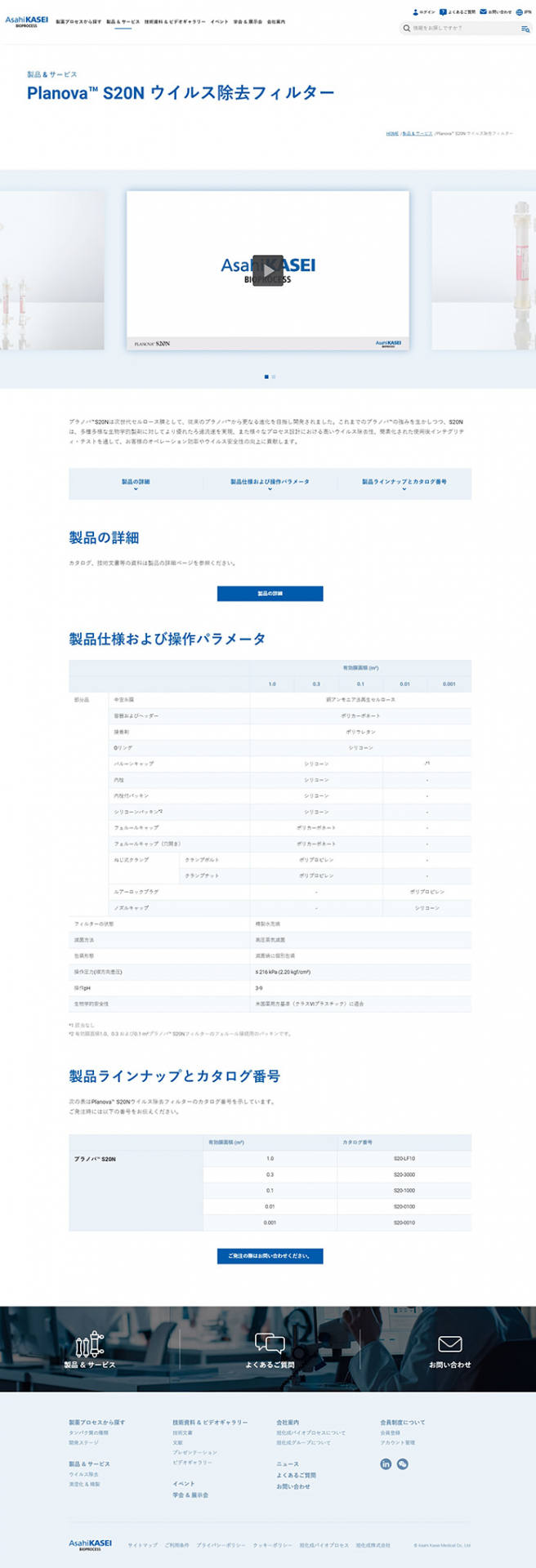Open 製品&サービス header menu
The height and width of the screenshot is (1568, 536).
coord(123,22)
